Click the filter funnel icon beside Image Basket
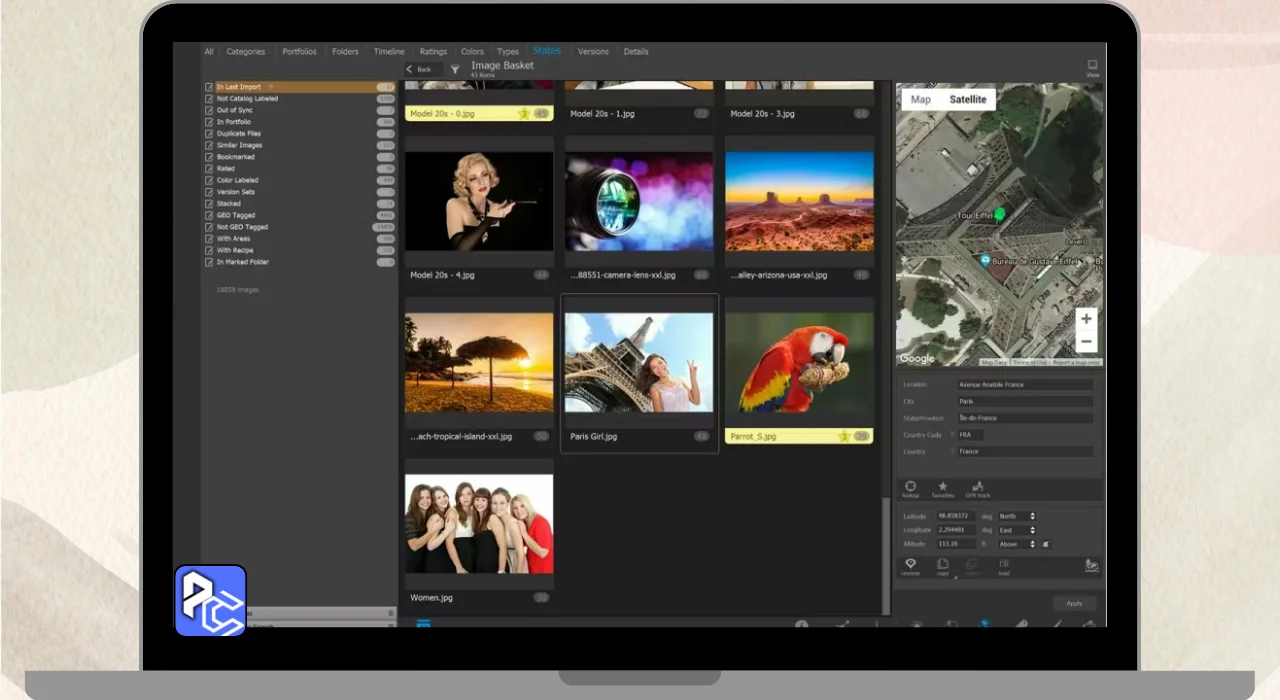This screenshot has height=700, width=1280. [455, 69]
